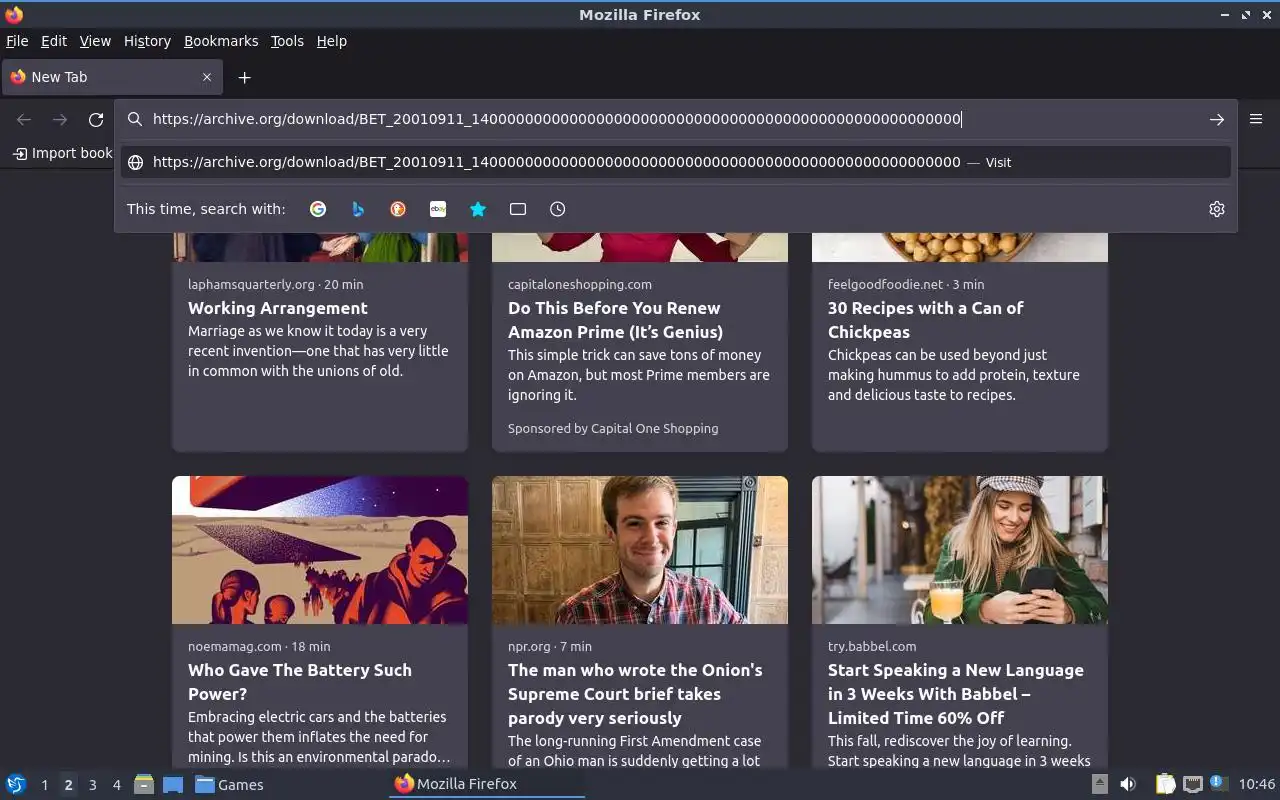Click the Babbel woman with phone thumbnail
Image resolution: width=1280 pixels, height=800 pixels.
[x=960, y=550]
